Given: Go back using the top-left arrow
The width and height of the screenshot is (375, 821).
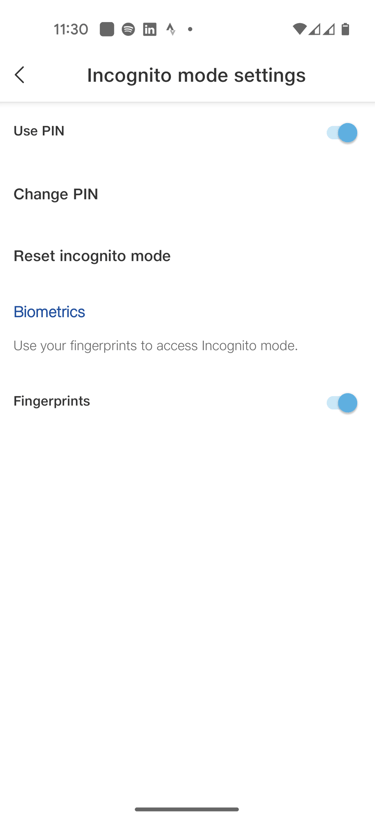Looking at the screenshot, I should 19,75.
